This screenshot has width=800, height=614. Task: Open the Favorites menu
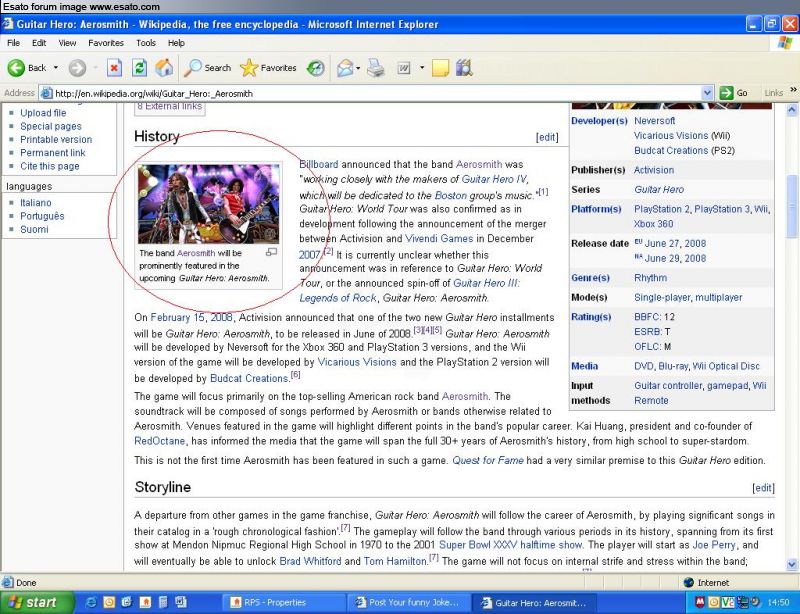pos(106,43)
